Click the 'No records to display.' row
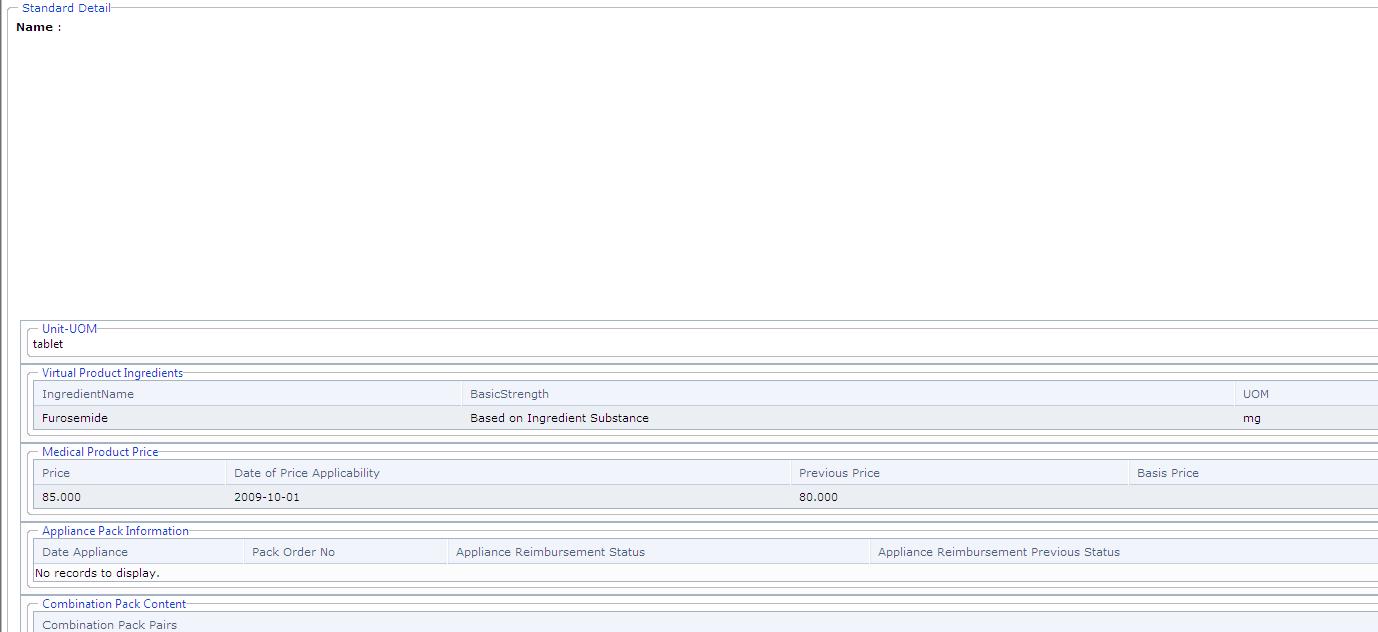 tap(97, 573)
